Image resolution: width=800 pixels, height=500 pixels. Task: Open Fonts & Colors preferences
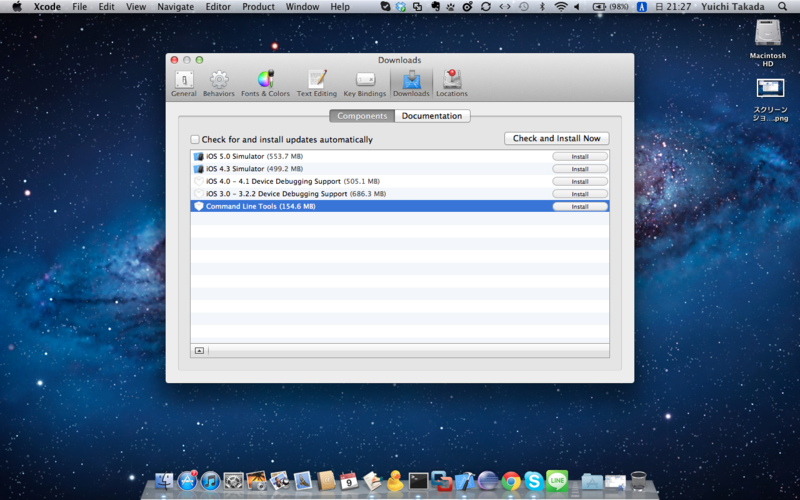(x=265, y=84)
